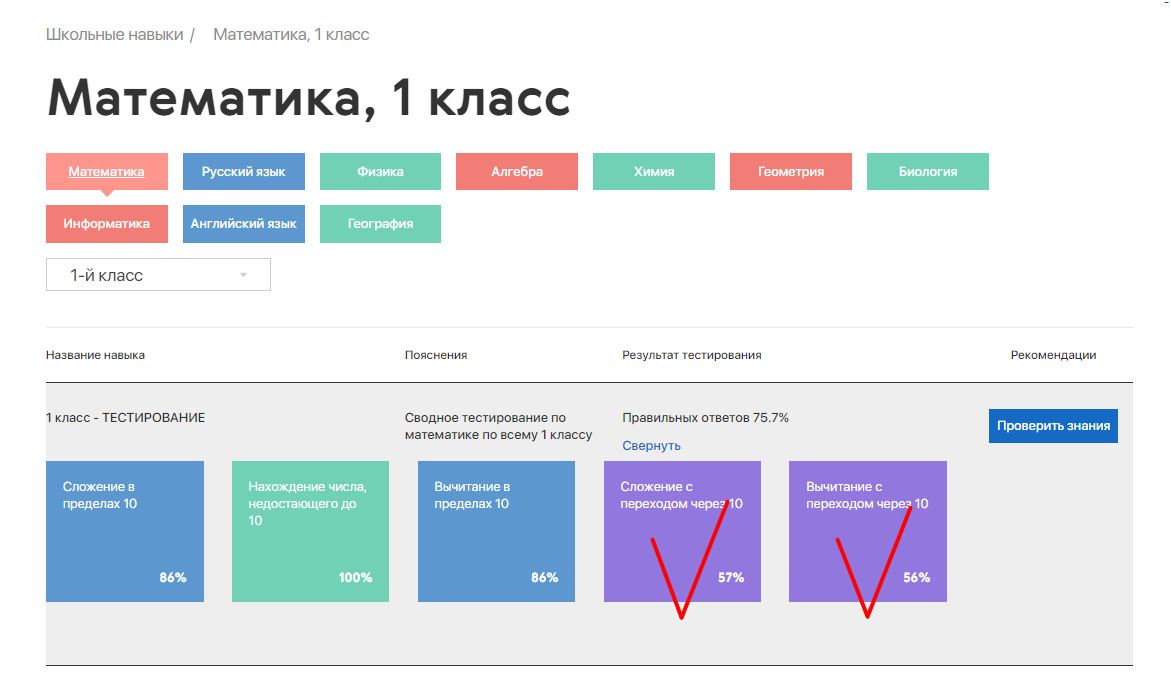Open the Нахождение числа, недостающего до 10 tile
The width and height of the screenshot is (1171, 677).
[310, 531]
